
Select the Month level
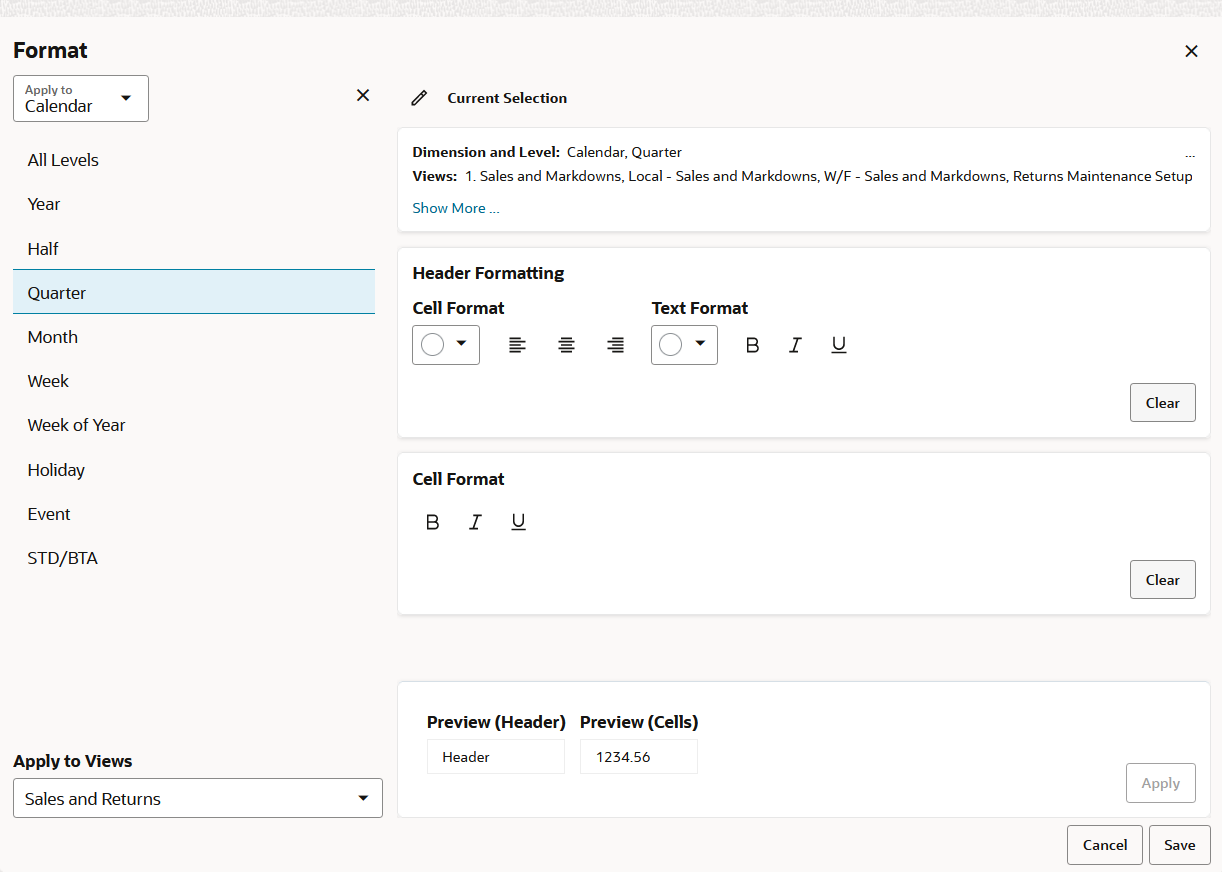point(194,337)
